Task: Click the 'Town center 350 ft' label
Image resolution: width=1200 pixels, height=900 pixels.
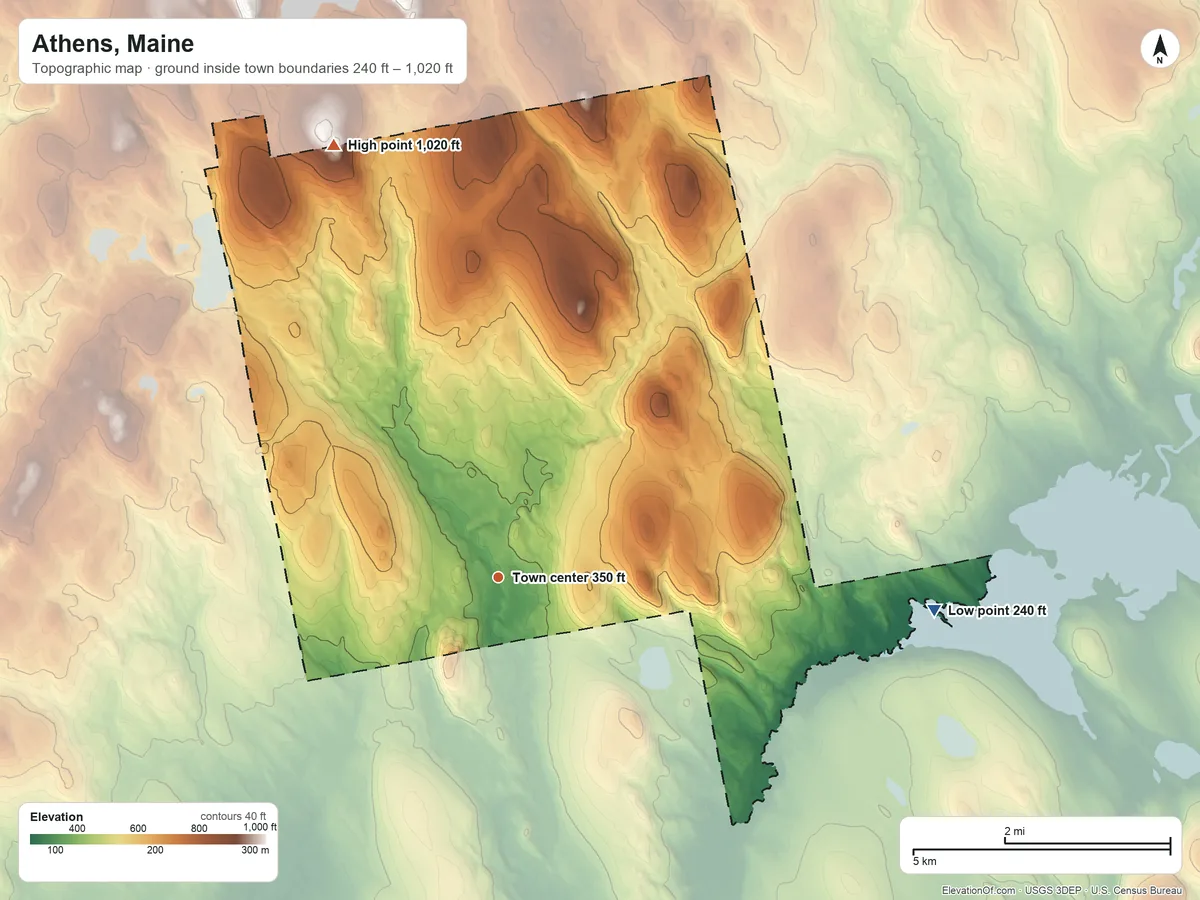Action: click(x=568, y=577)
